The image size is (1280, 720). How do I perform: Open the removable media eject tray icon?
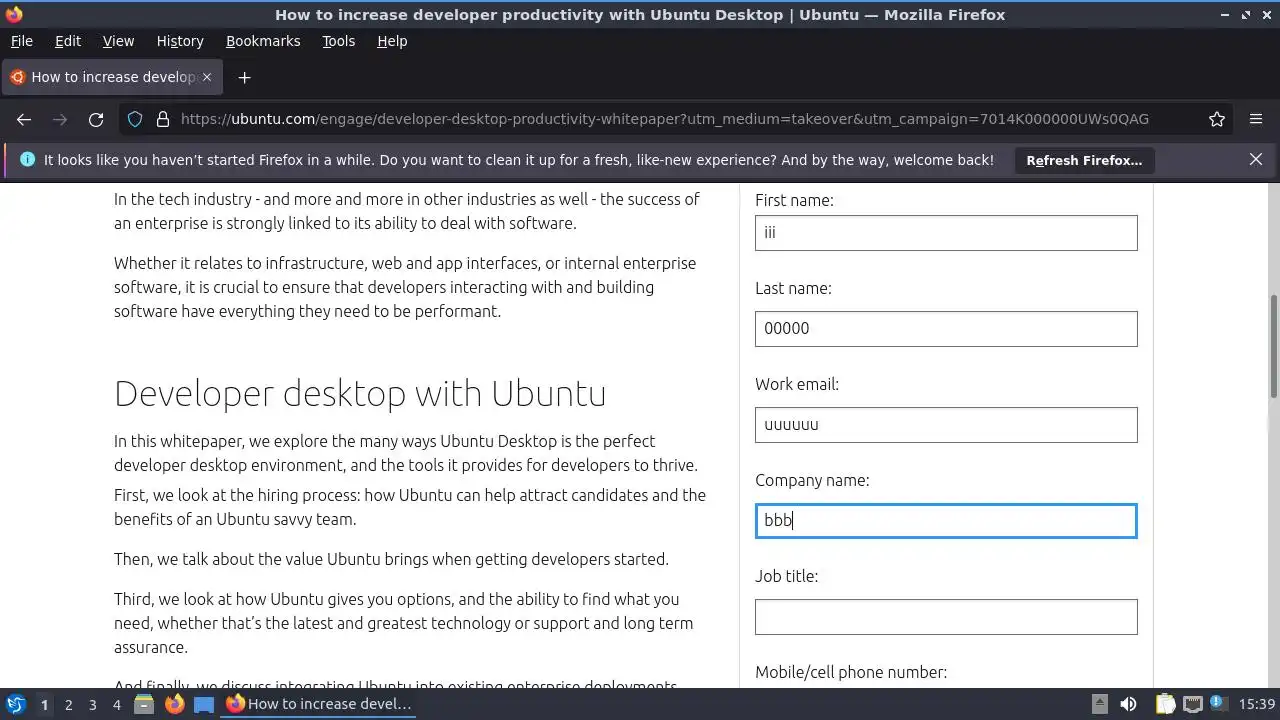point(1099,704)
